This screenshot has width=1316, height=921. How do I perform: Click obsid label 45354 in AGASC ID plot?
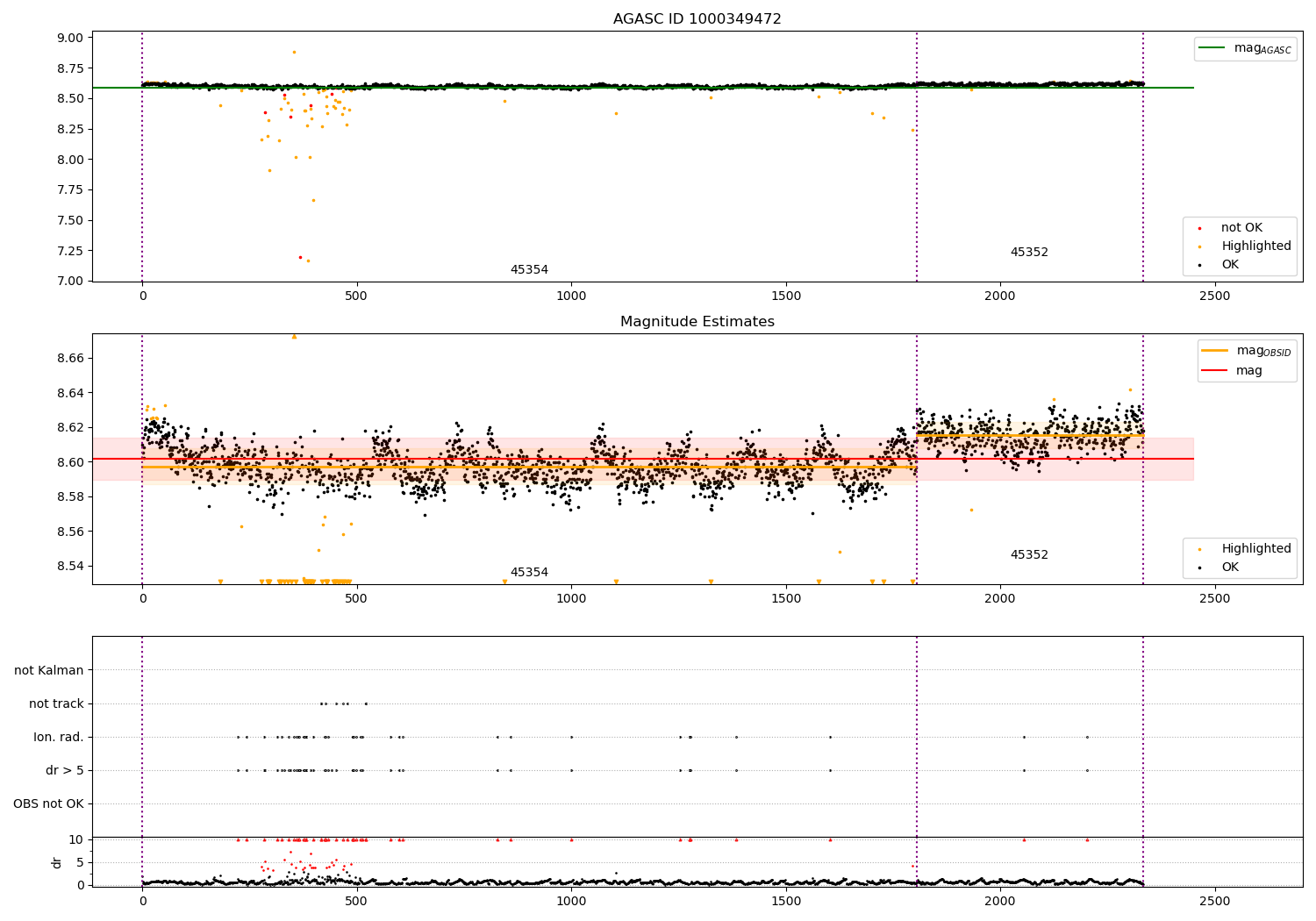(529, 270)
